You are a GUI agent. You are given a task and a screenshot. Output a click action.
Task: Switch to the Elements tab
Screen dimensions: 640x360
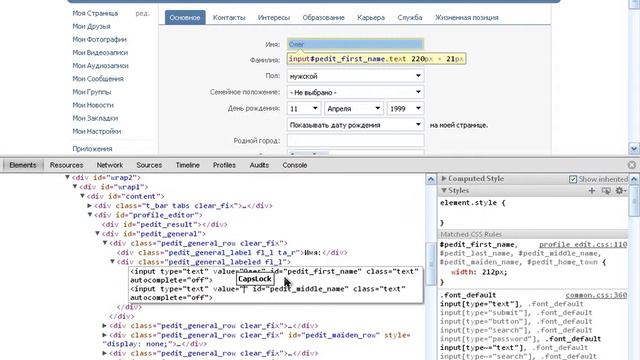[x=23, y=165]
